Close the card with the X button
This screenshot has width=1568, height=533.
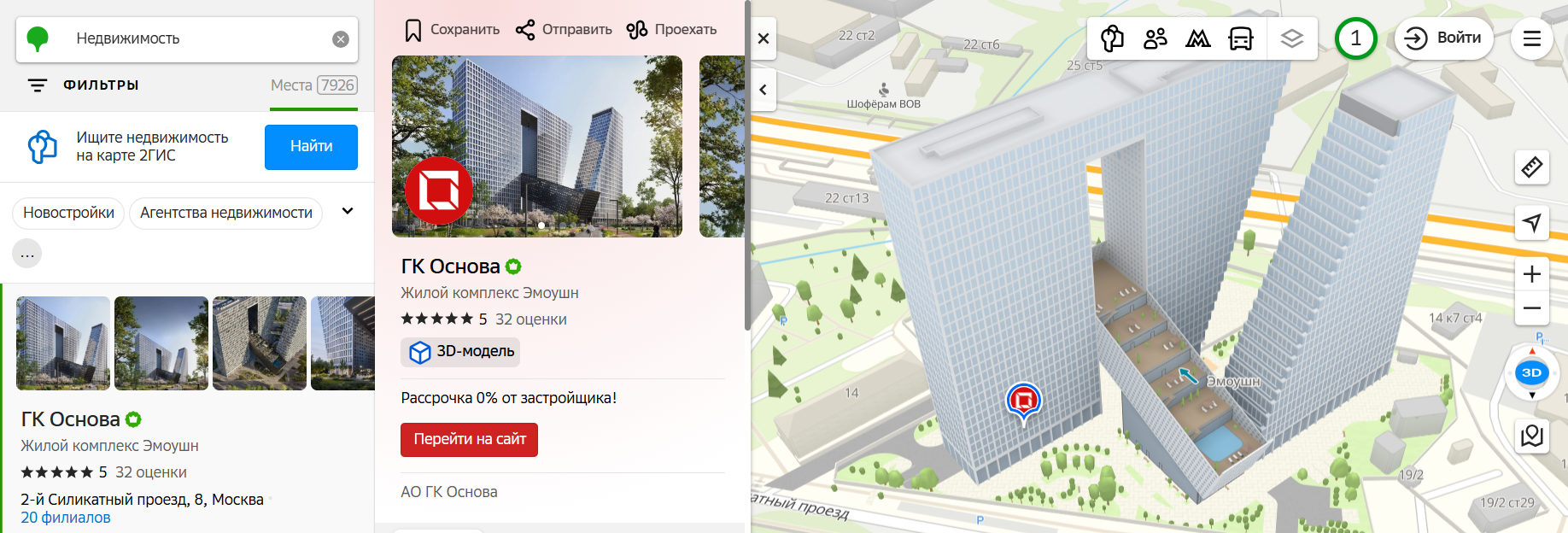point(764,38)
